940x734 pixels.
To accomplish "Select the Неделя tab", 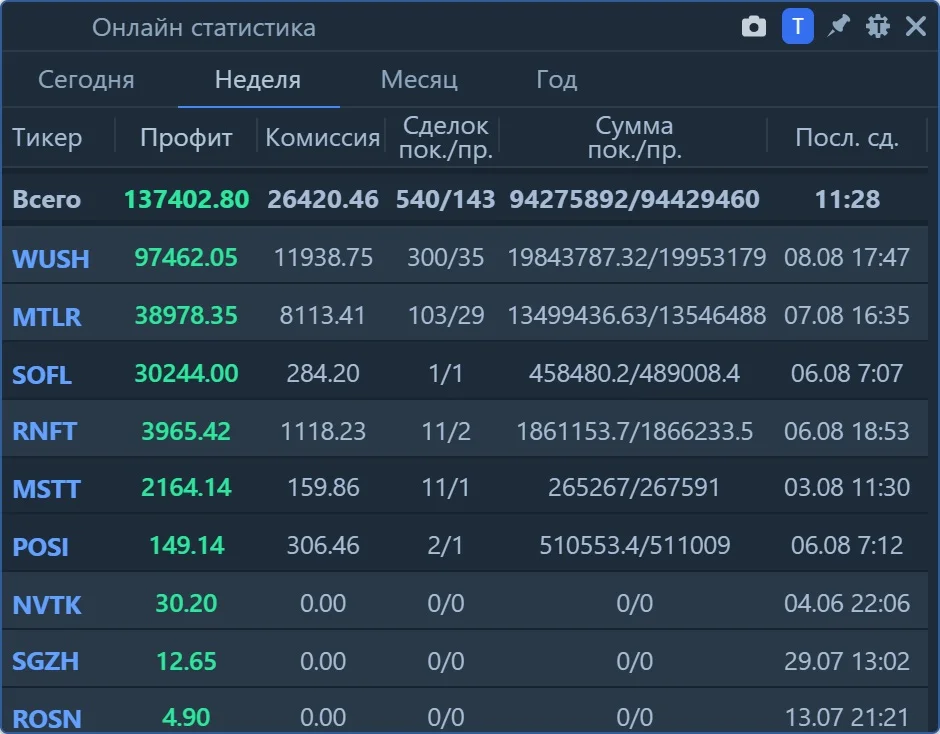I will point(258,80).
